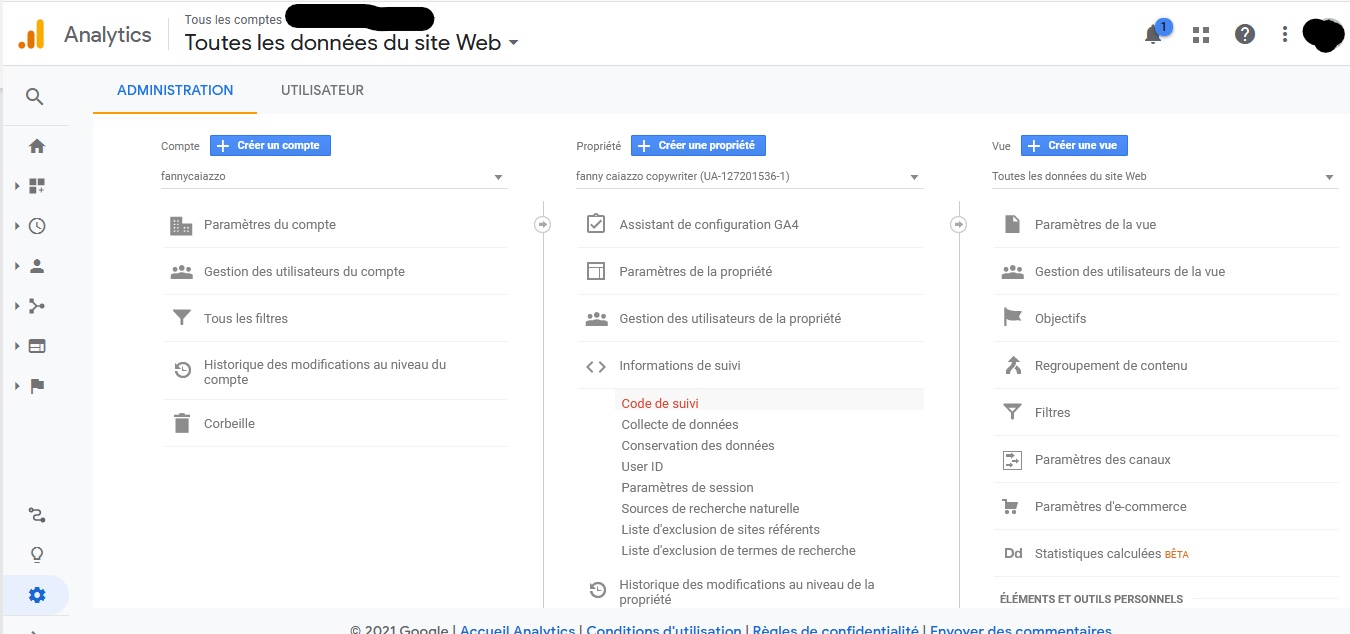This screenshot has width=1350, height=634.
Task: Open the Help question mark icon
Action: click(x=1245, y=34)
